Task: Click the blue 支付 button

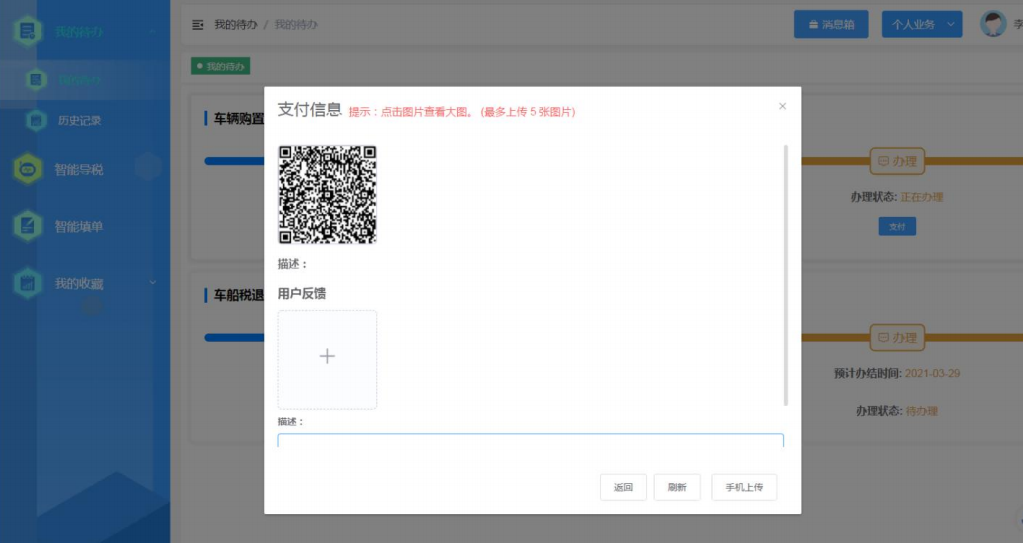Action: click(897, 226)
